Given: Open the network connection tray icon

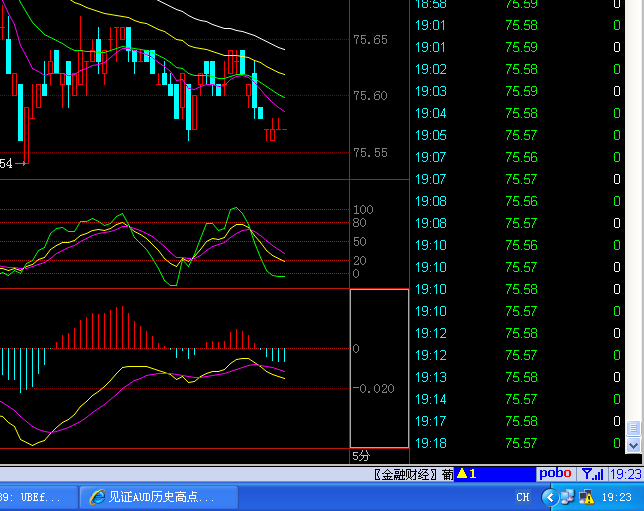Looking at the screenshot, I should 566,497.
